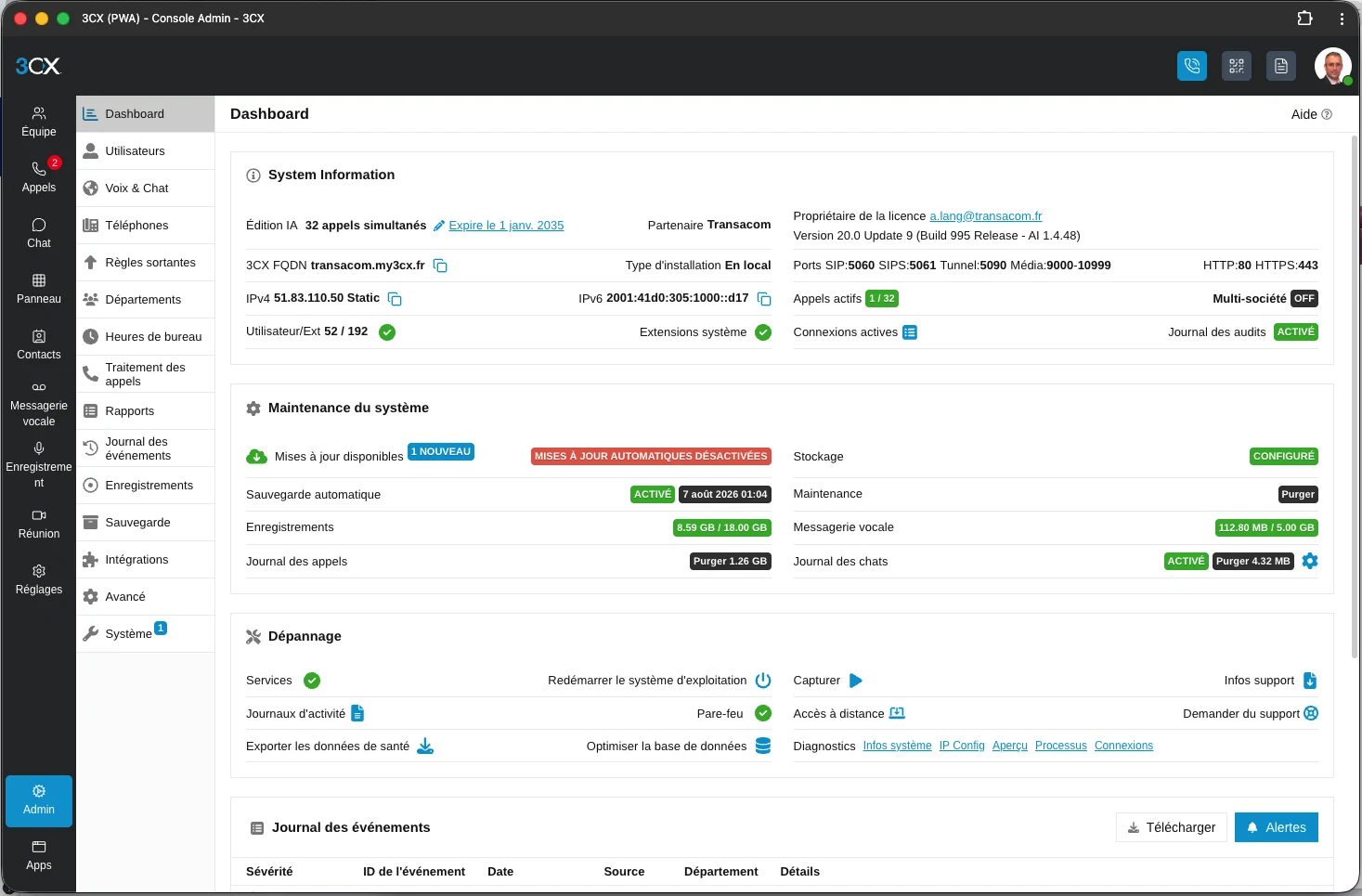The width and height of the screenshot is (1362, 896).
Task: Open Réglages in left sidebar
Action: coord(39,579)
